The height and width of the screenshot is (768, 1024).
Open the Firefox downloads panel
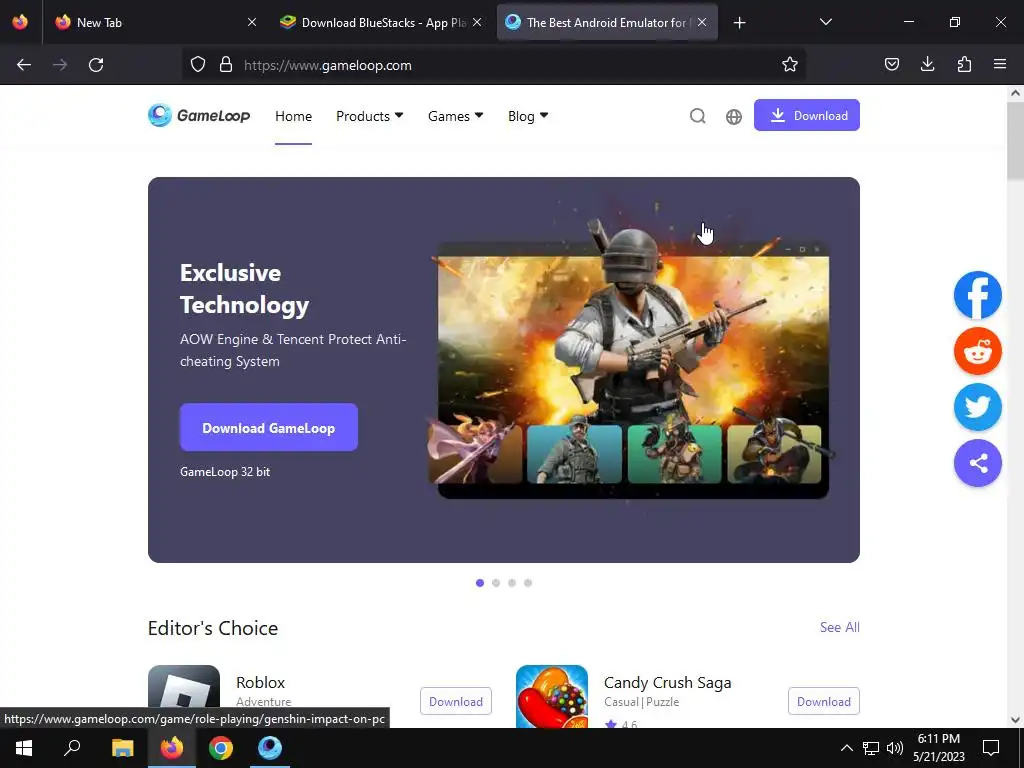point(927,65)
